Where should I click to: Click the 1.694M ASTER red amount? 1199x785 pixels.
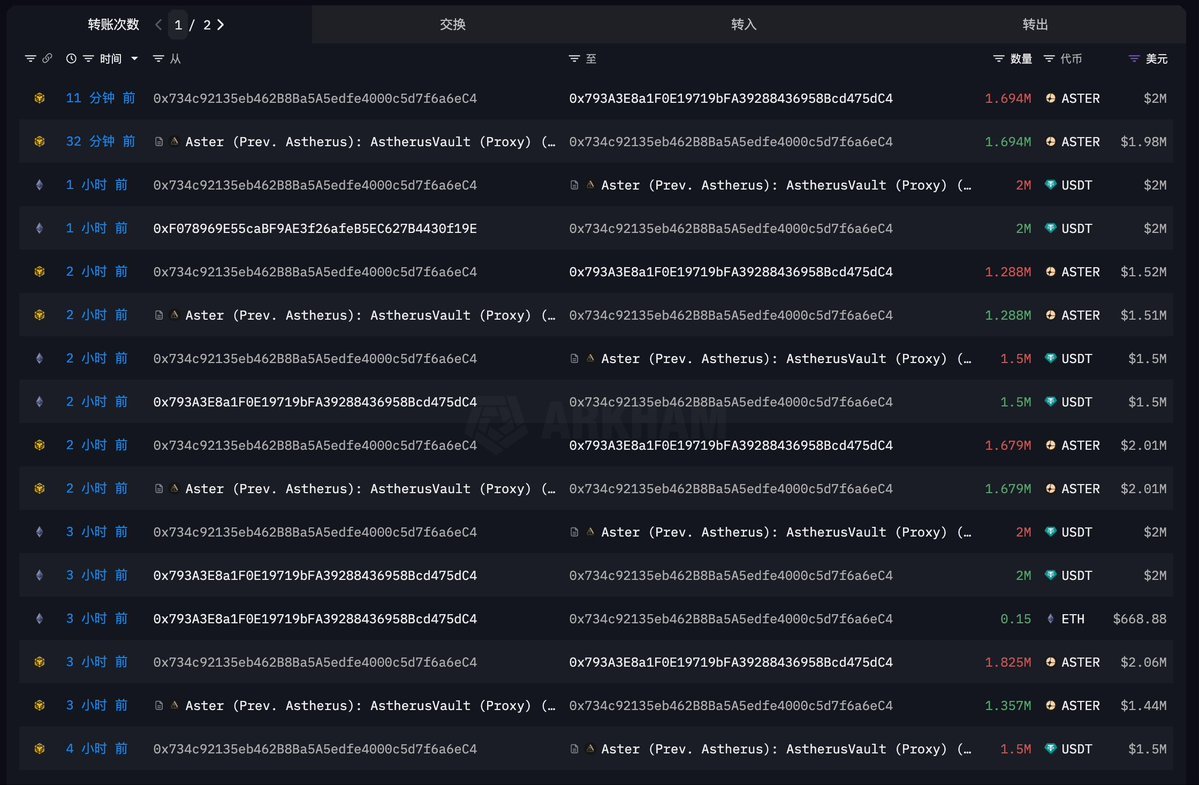click(1008, 99)
